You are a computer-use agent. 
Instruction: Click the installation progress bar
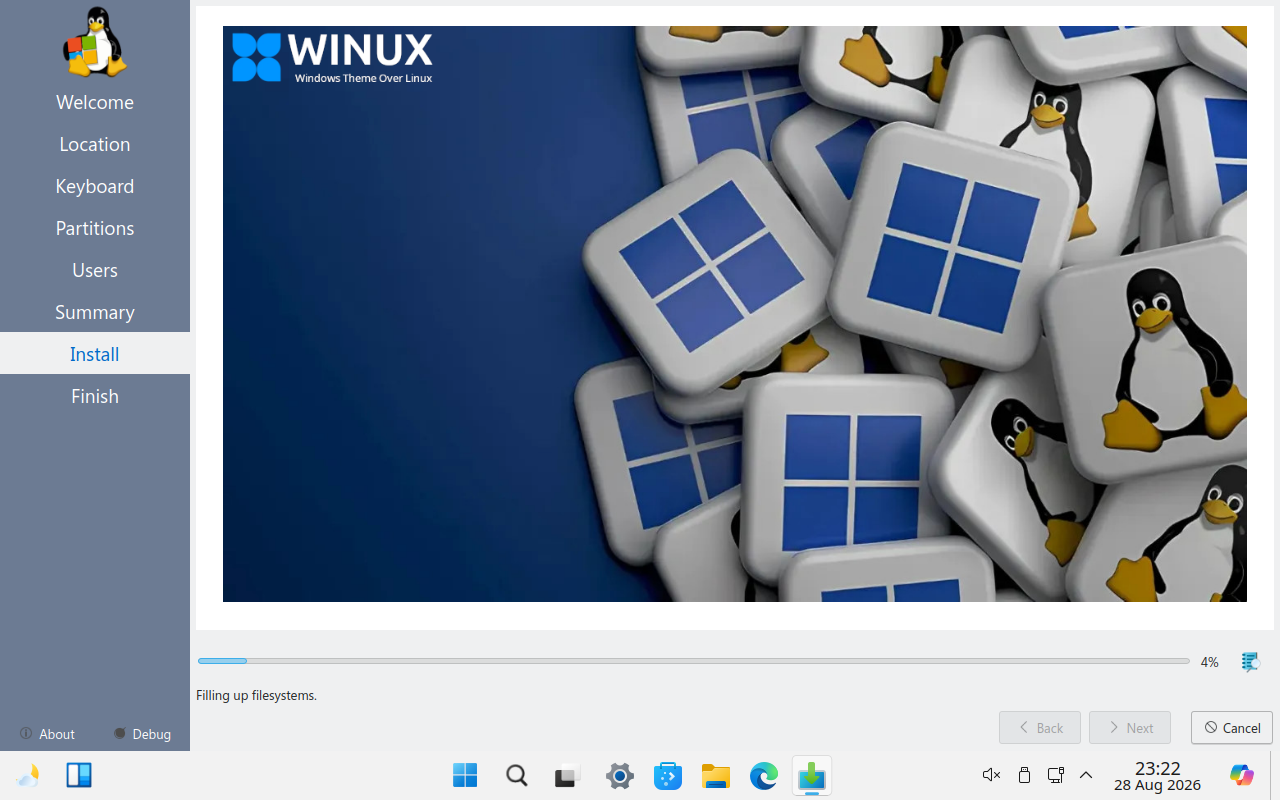pos(693,661)
